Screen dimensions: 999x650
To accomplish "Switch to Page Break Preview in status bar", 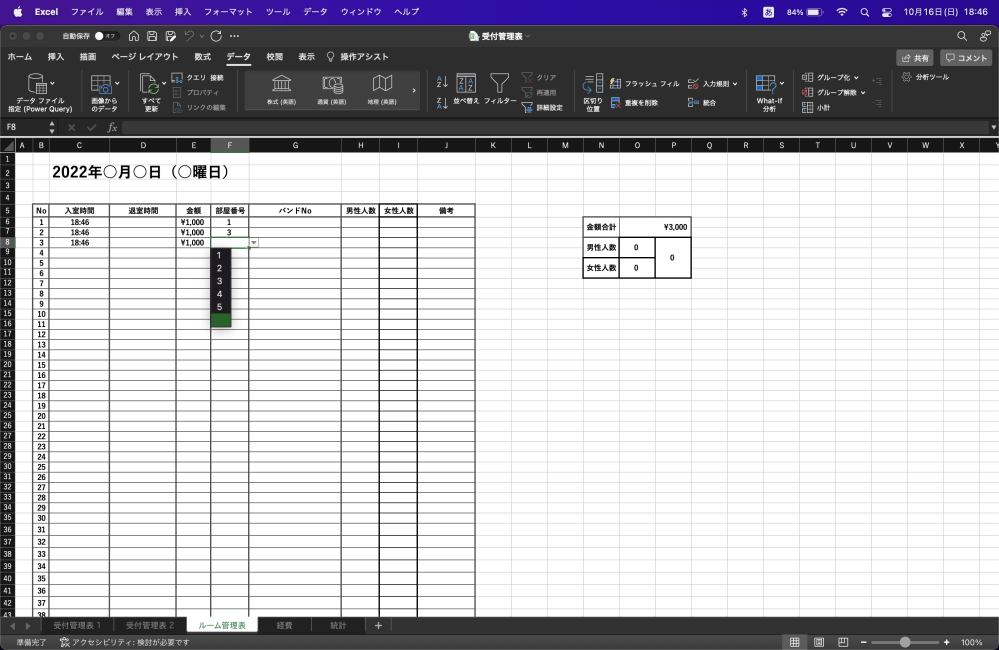I will click(842, 642).
